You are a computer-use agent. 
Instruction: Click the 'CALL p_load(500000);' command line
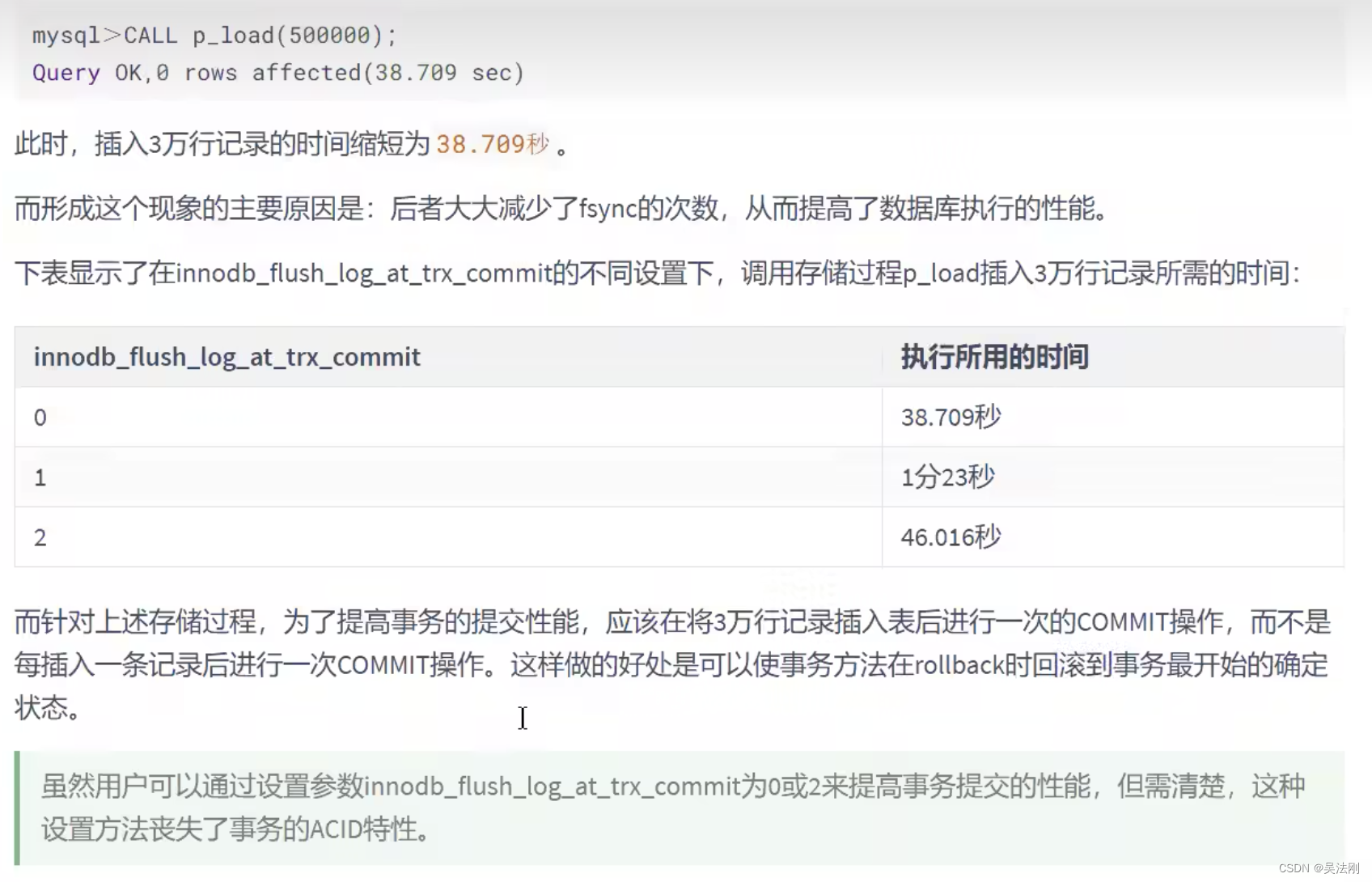click(214, 36)
